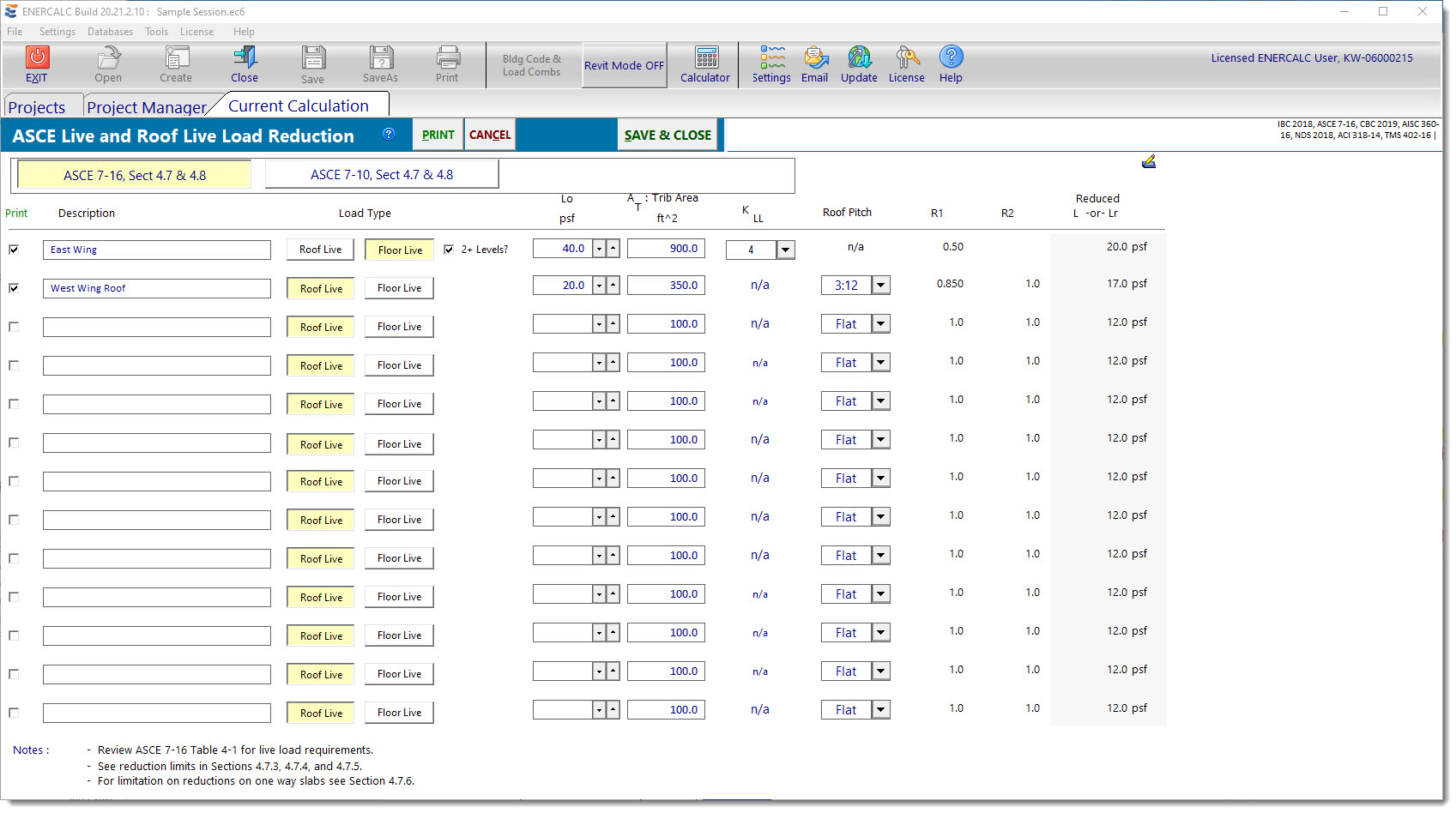Switch to the Project Manager tab

tap(146, 107)
